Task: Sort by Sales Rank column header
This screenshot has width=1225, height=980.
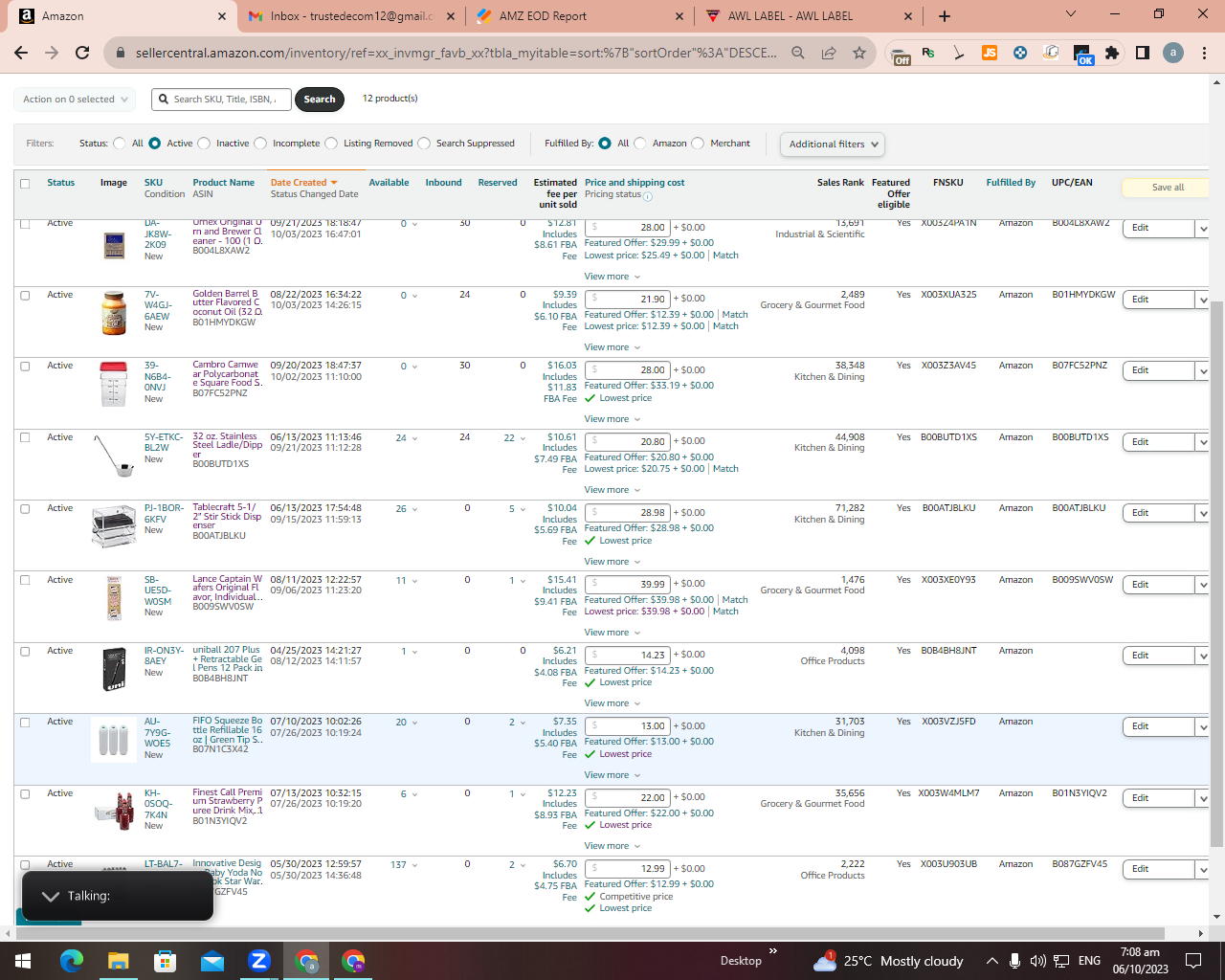Action: [840, 182]
